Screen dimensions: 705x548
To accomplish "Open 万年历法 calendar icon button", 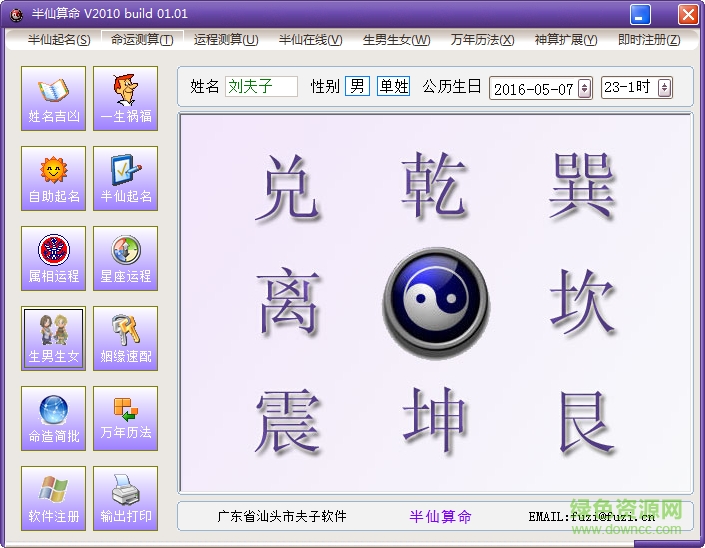I will point(125,419).
